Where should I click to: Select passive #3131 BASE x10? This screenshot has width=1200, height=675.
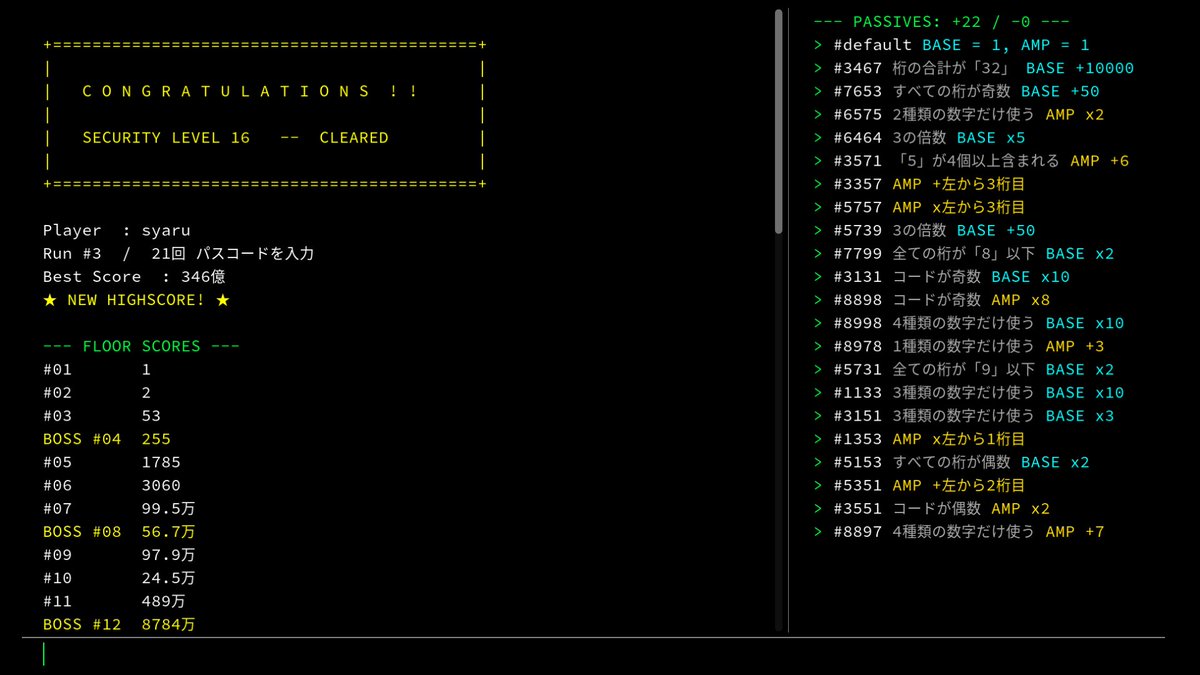point(941,277)
